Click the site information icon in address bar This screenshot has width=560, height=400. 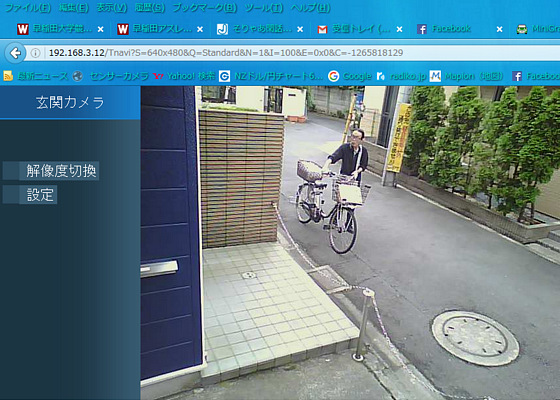pyautogui.click(x=35, y=53)
